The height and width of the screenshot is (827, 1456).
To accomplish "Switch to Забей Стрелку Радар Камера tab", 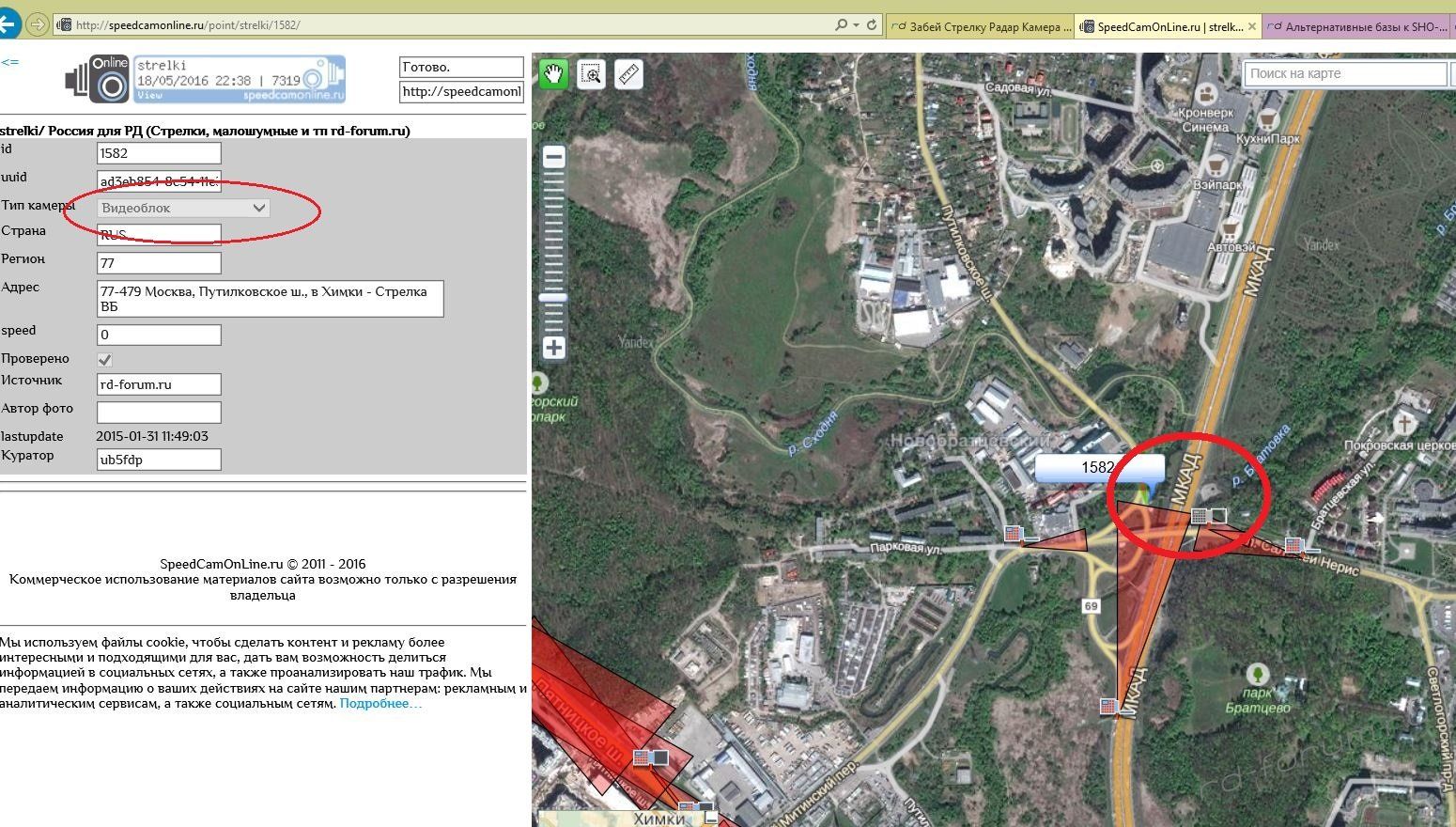I will tap(981, 26).
